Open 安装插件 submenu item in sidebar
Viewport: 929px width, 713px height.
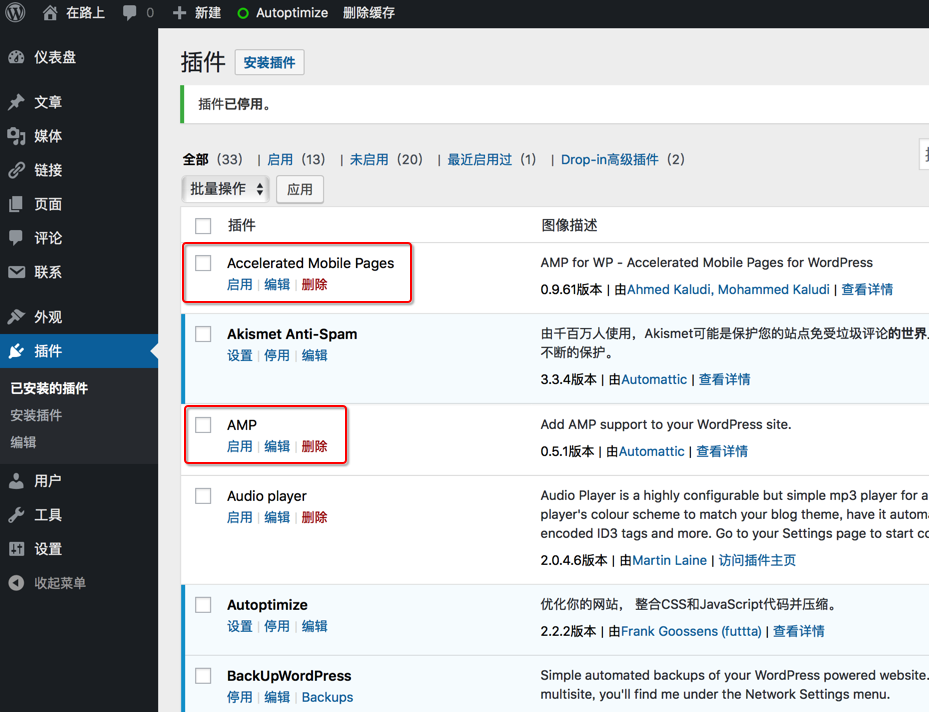[x=36, y=415]
